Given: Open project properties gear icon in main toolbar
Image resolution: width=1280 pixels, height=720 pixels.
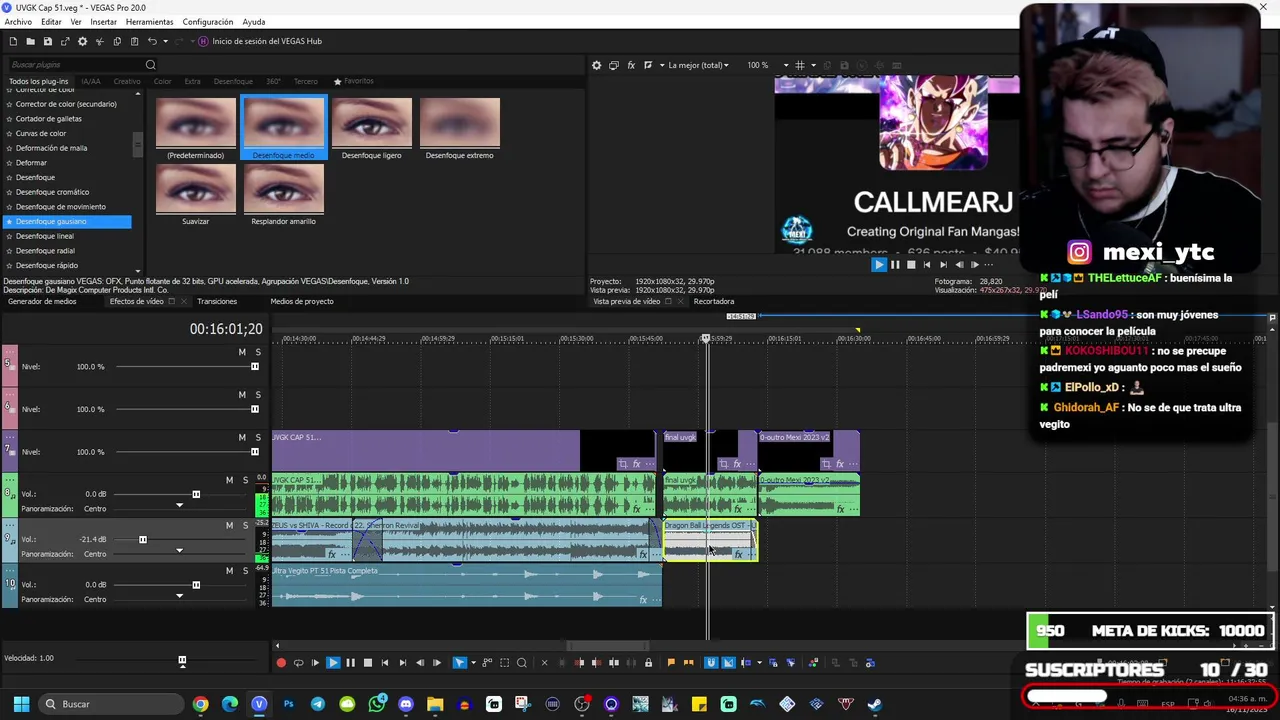Looking at the screenshot, I should (82, 41).
